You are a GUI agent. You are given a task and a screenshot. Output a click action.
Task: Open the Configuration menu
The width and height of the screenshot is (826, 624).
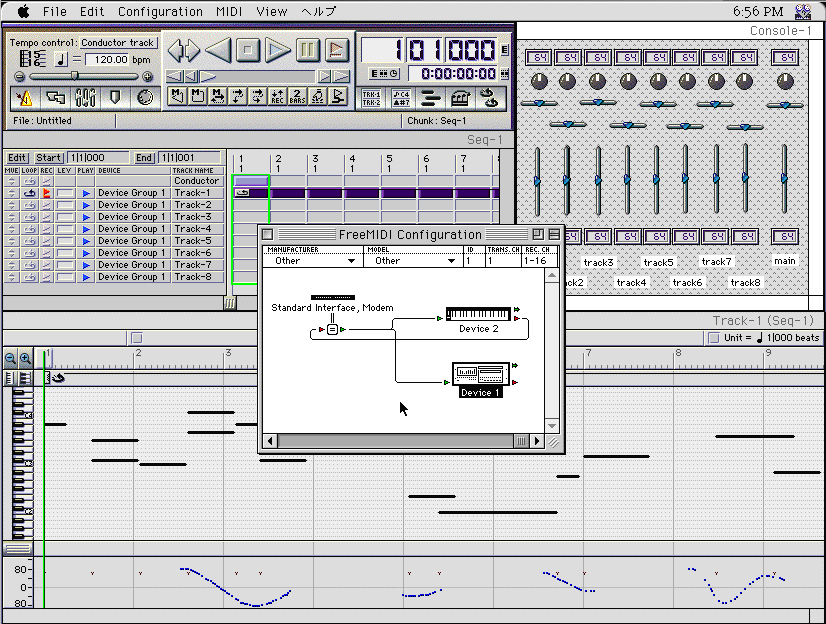click(160, 12)
